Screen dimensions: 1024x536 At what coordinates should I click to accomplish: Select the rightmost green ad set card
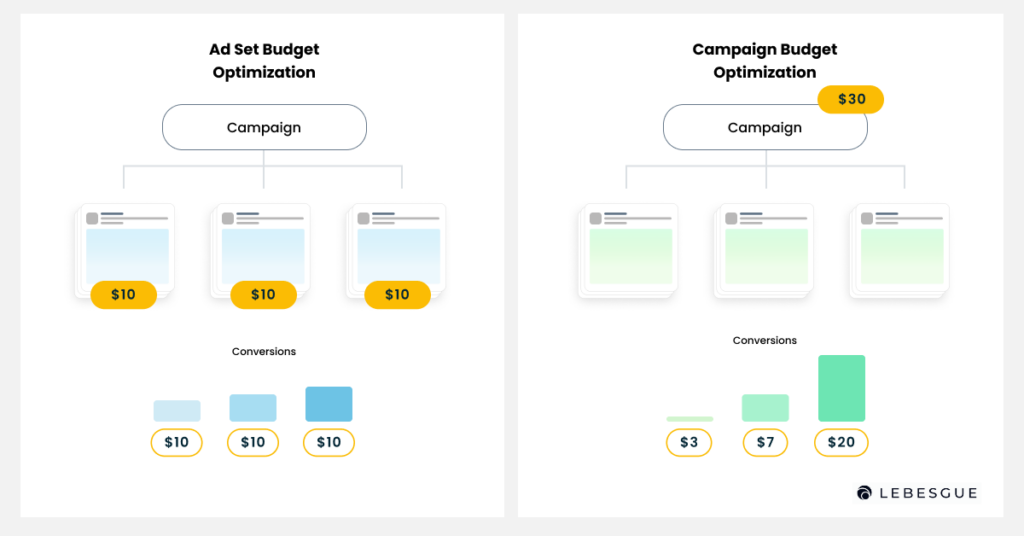(899, 251)
